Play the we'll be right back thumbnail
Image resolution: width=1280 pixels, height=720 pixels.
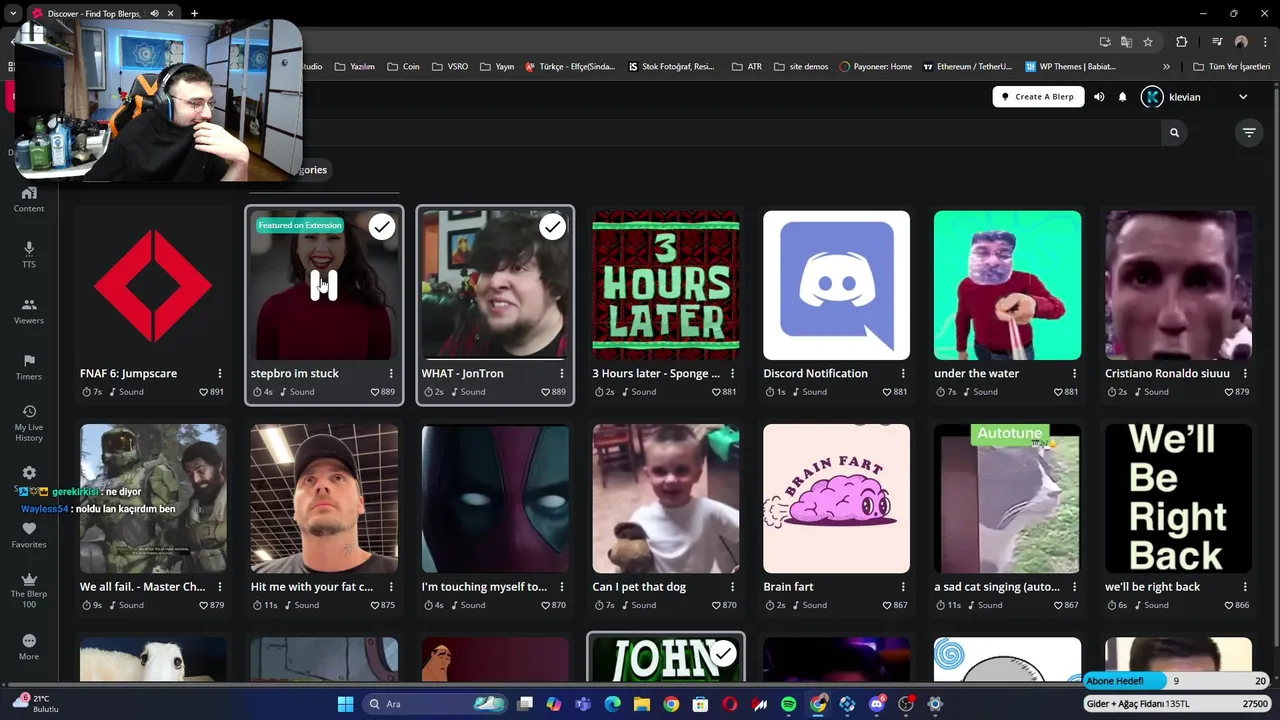point(1178,498)
